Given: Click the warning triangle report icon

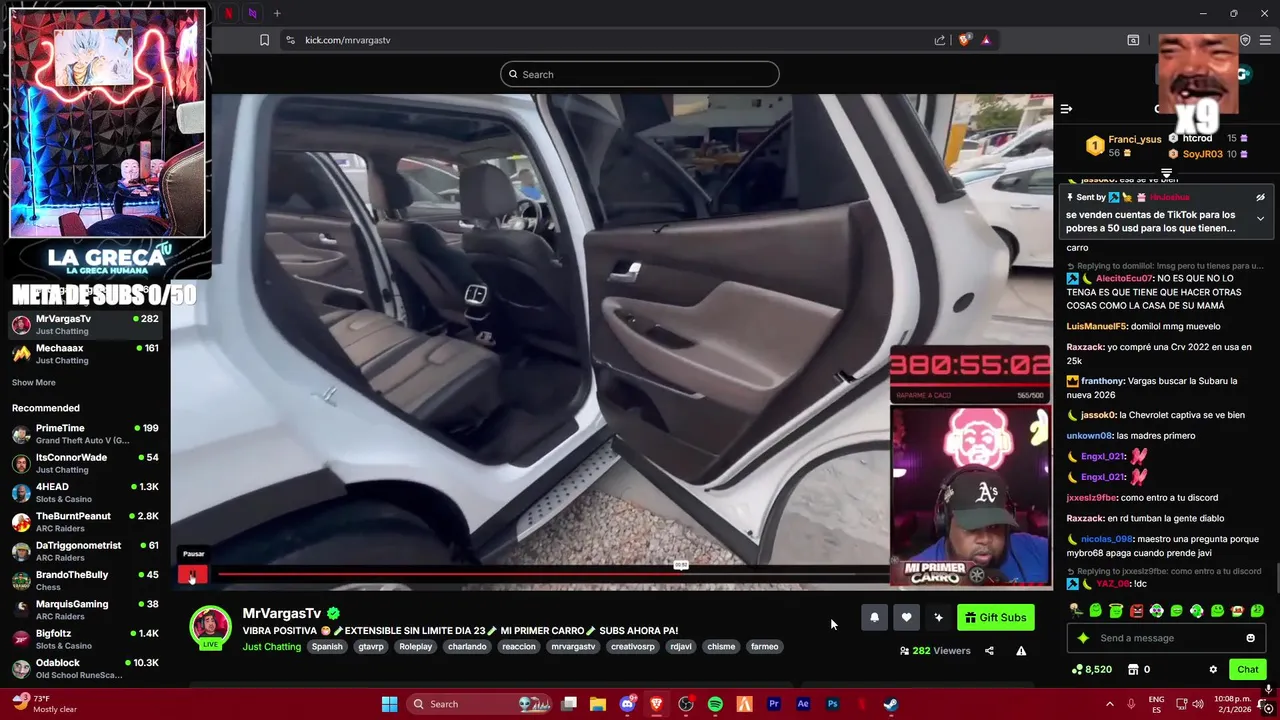Looking at the screenshot, I should tap(1021, 651).
